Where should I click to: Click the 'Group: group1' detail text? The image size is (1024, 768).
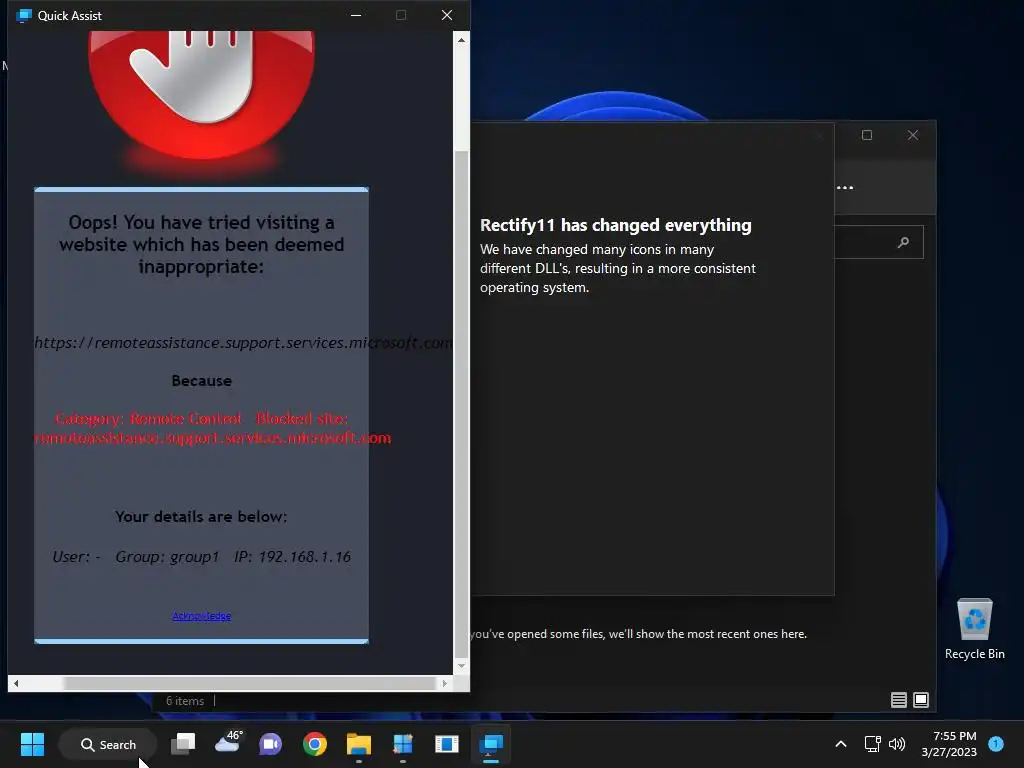[x=167, y=557]
